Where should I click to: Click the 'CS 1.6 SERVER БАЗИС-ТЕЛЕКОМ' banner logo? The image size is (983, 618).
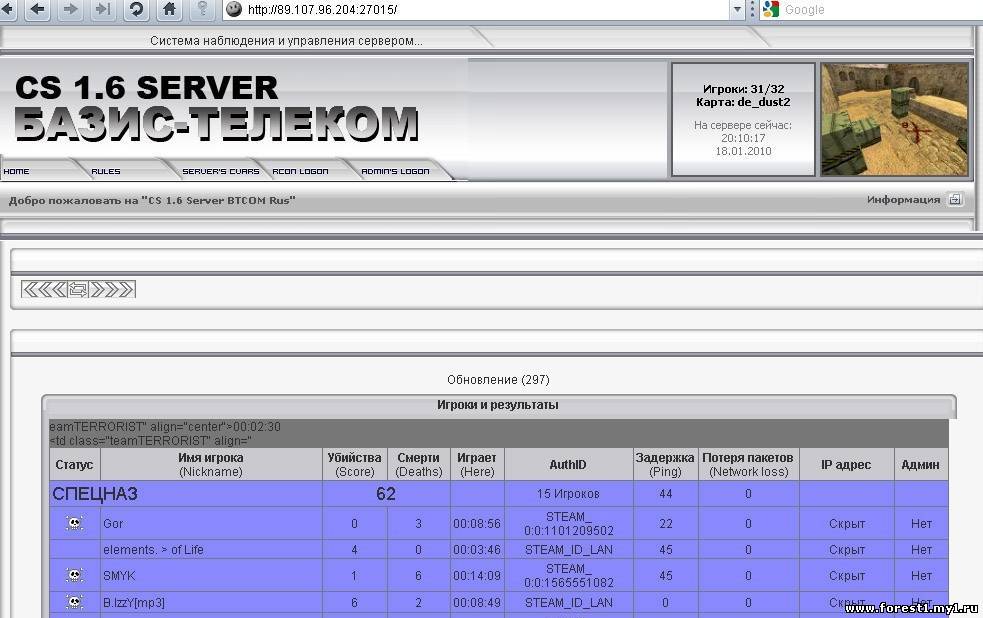216,107
